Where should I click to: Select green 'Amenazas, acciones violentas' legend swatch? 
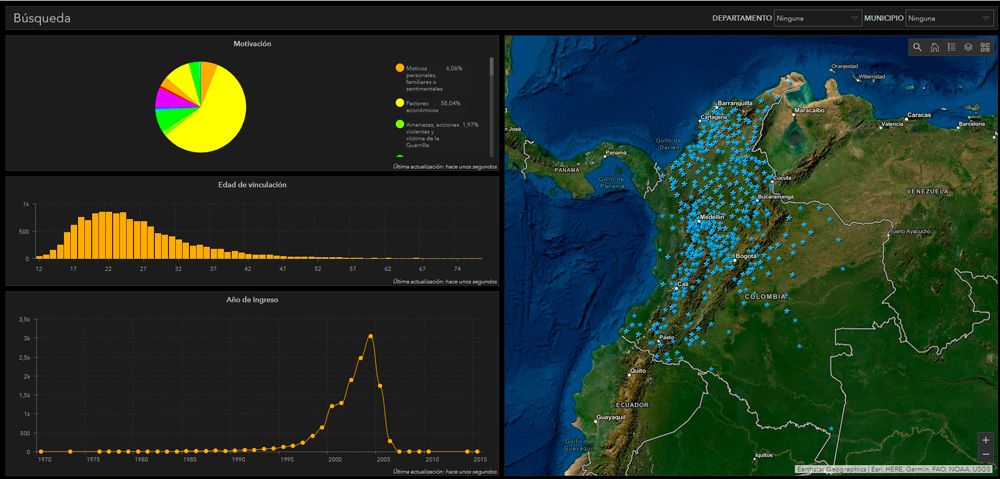[x=400, y=124]
